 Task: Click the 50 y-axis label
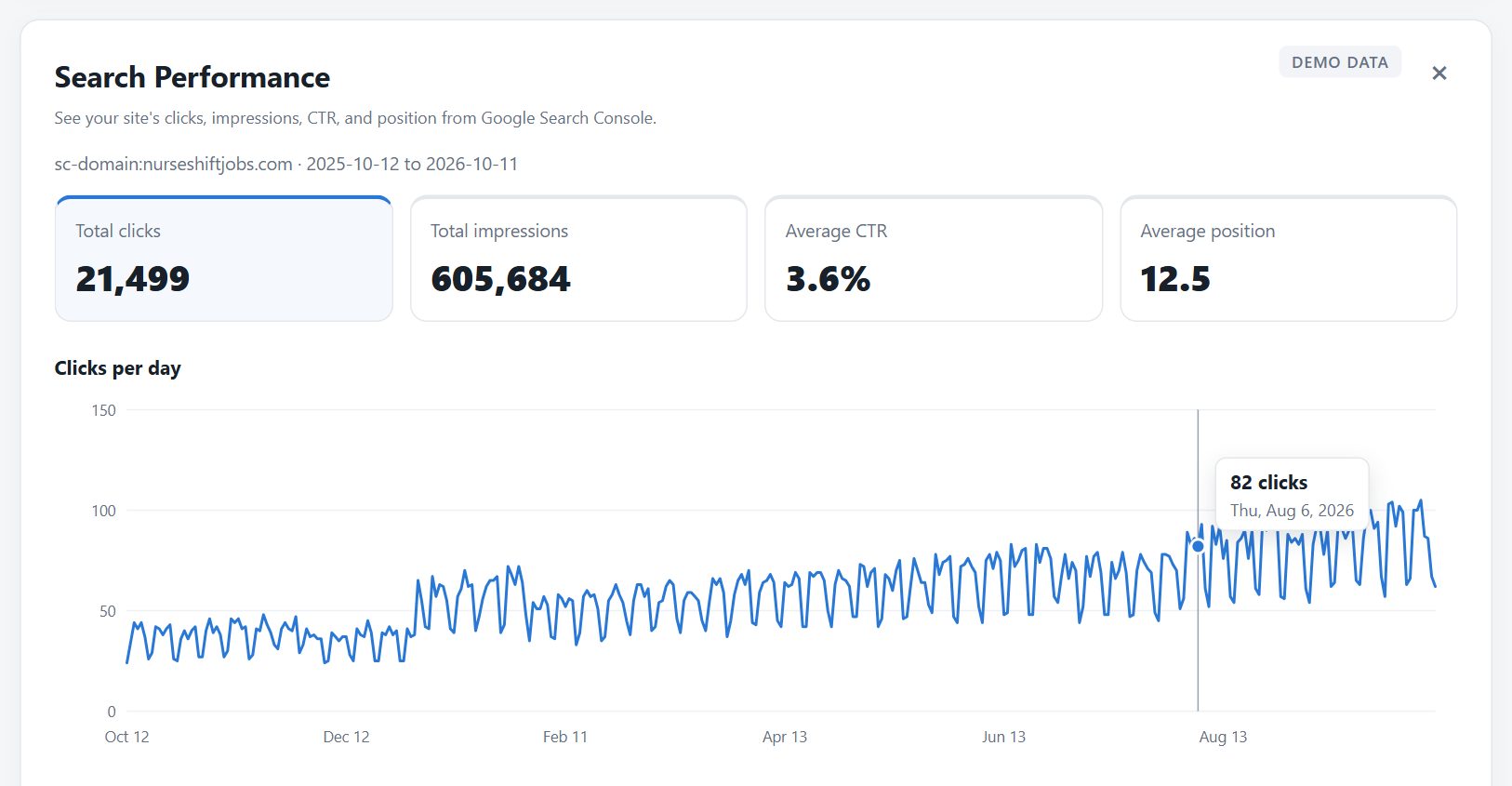pos(108,611)
